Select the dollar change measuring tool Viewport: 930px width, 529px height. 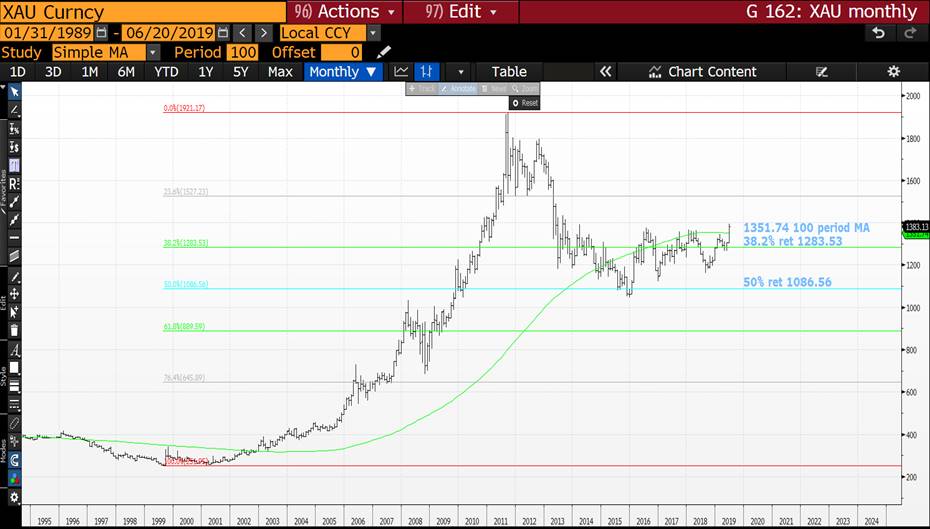pyautogui.click(x=14, y=147)
